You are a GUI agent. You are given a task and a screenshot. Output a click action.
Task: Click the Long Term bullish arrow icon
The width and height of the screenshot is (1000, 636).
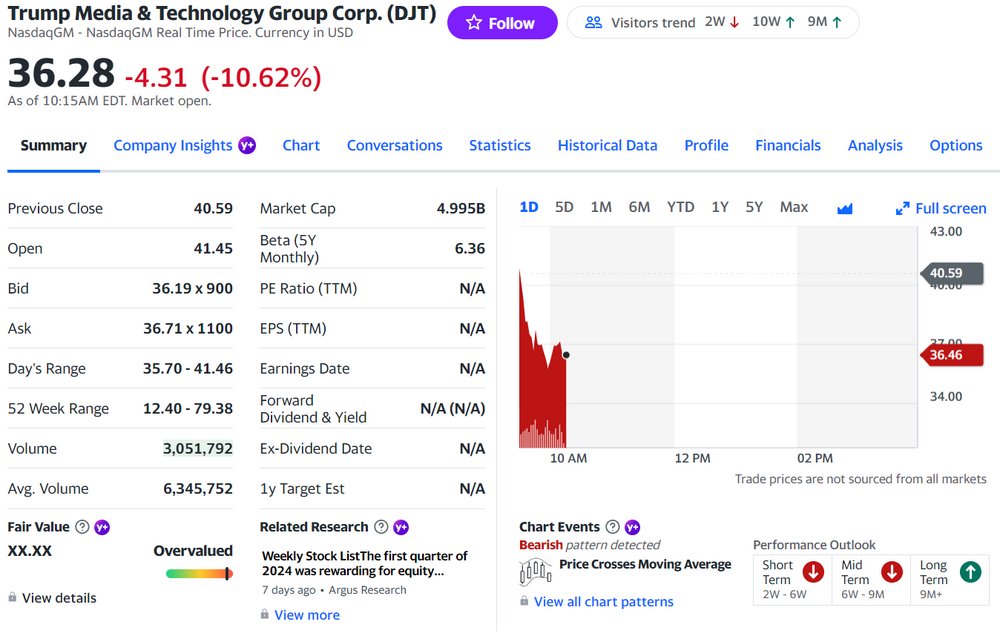pos(970,572)
